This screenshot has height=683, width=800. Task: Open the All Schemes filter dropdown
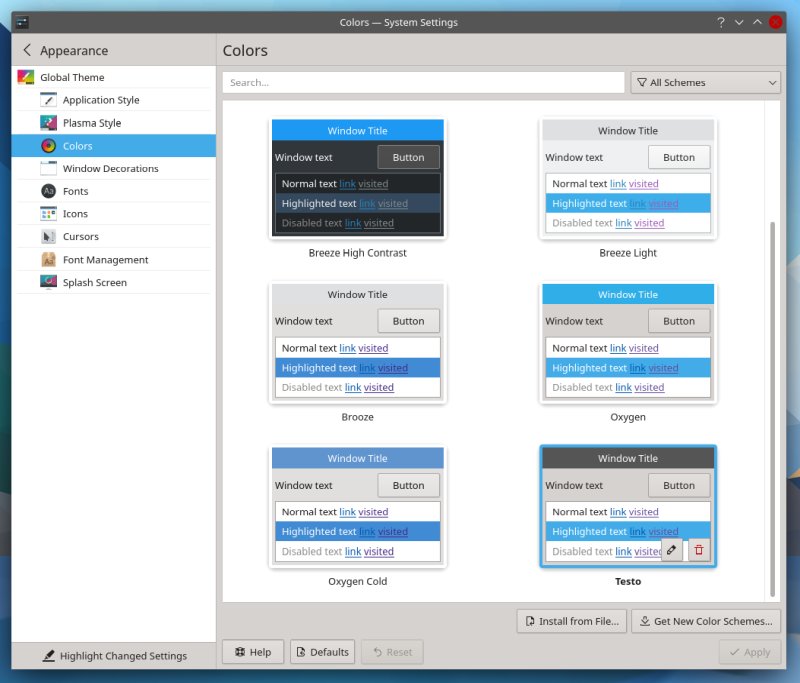pos(705,83)
